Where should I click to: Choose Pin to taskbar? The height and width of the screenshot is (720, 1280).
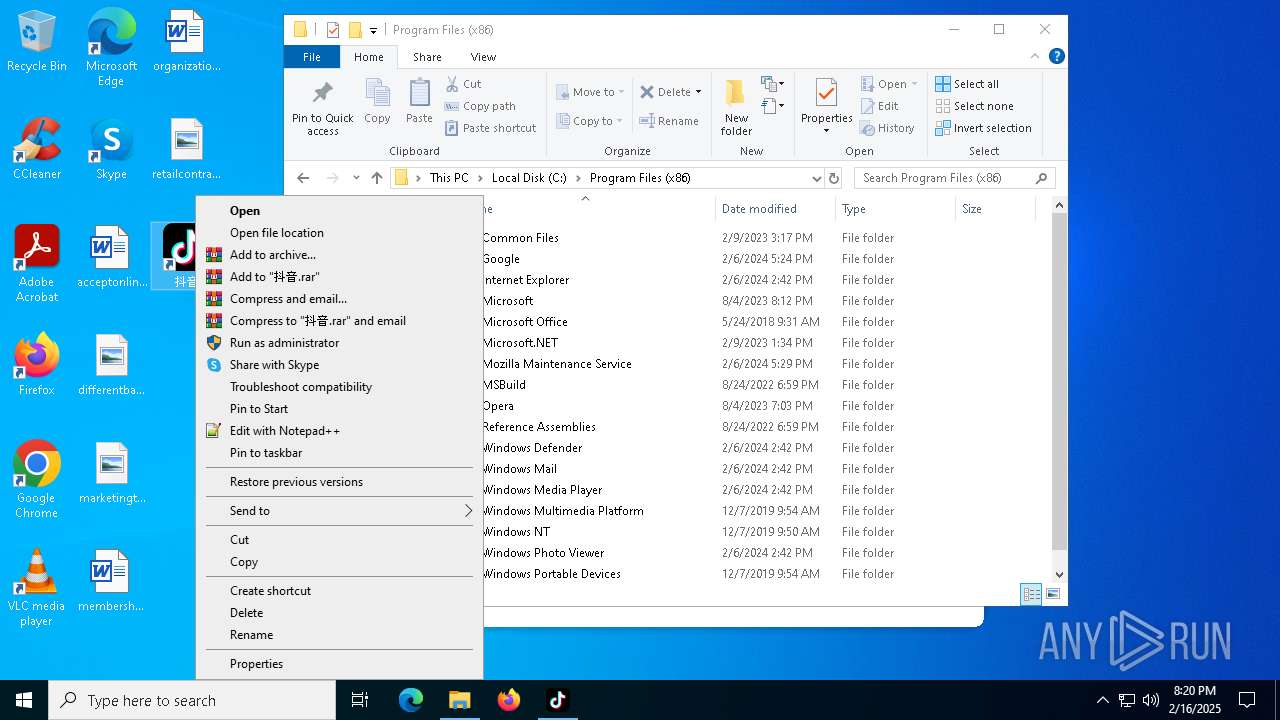pos(339,453)
